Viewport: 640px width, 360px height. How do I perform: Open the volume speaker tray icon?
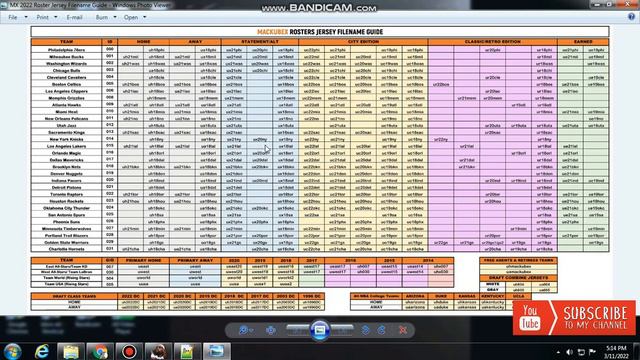[569, 352]
